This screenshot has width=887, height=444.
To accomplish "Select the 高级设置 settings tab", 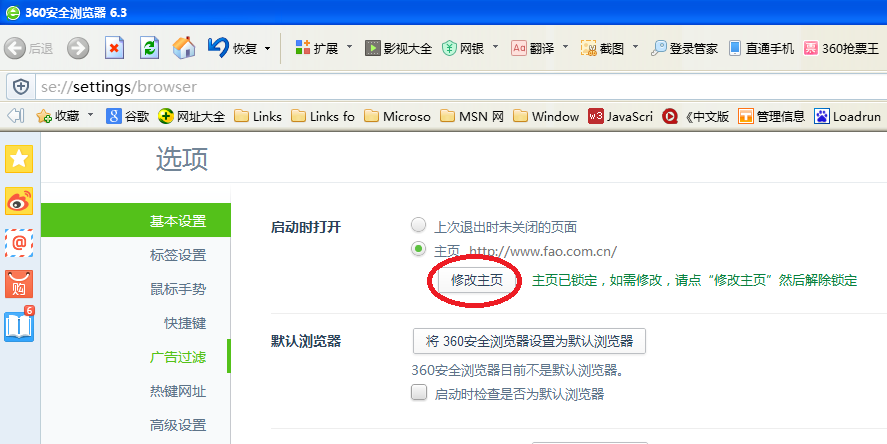I will (136, 425).
